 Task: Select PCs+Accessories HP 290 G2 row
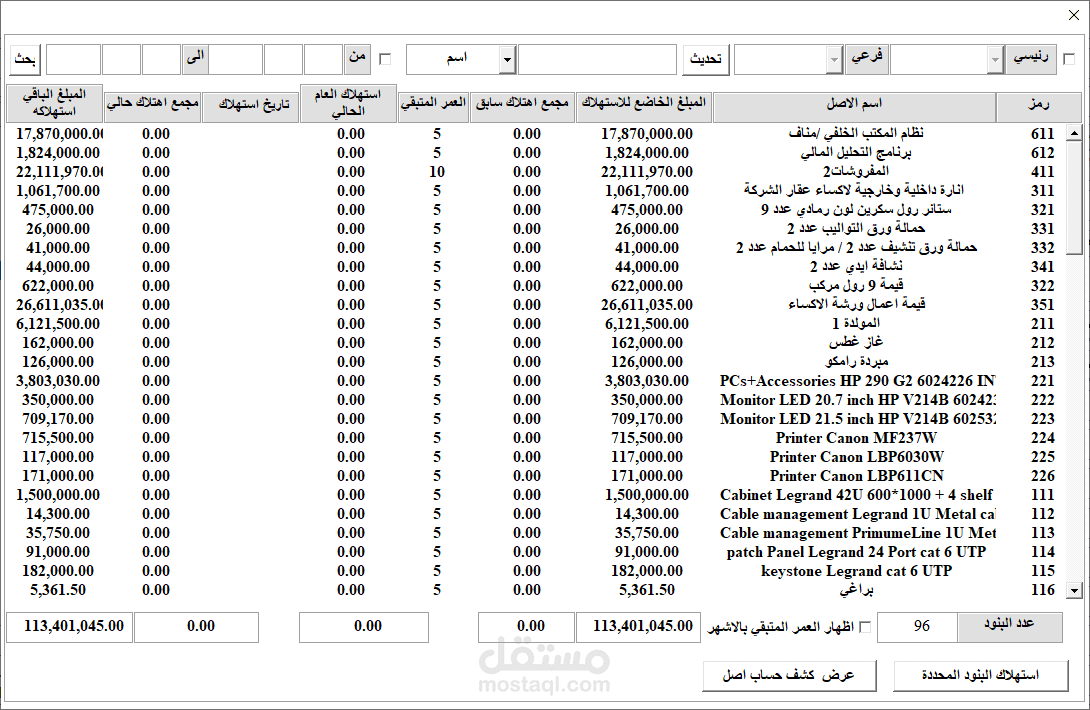click(536, 381)
